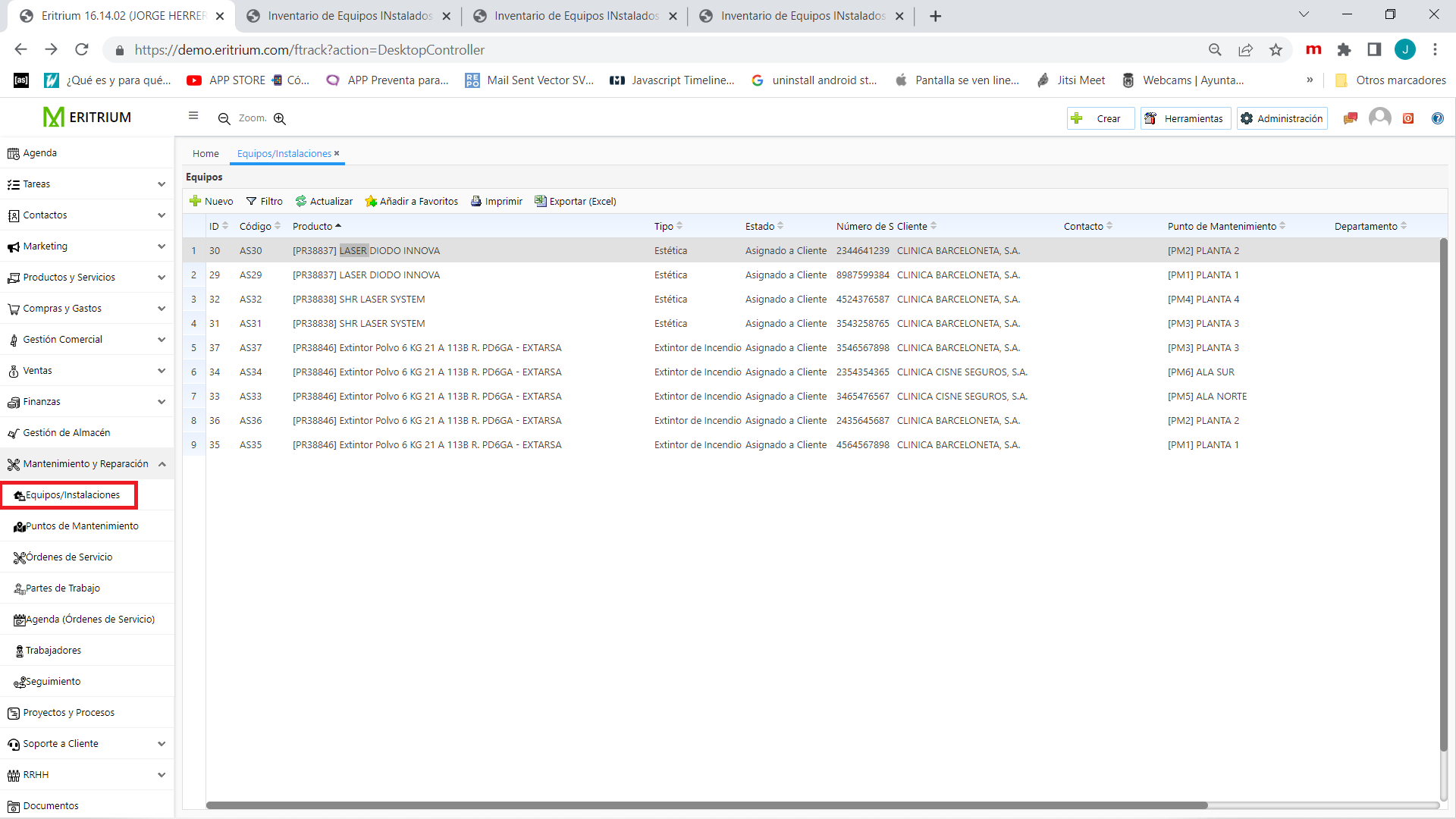
Task: Open Partes de Trabajo submenu item
Action: 87,588
